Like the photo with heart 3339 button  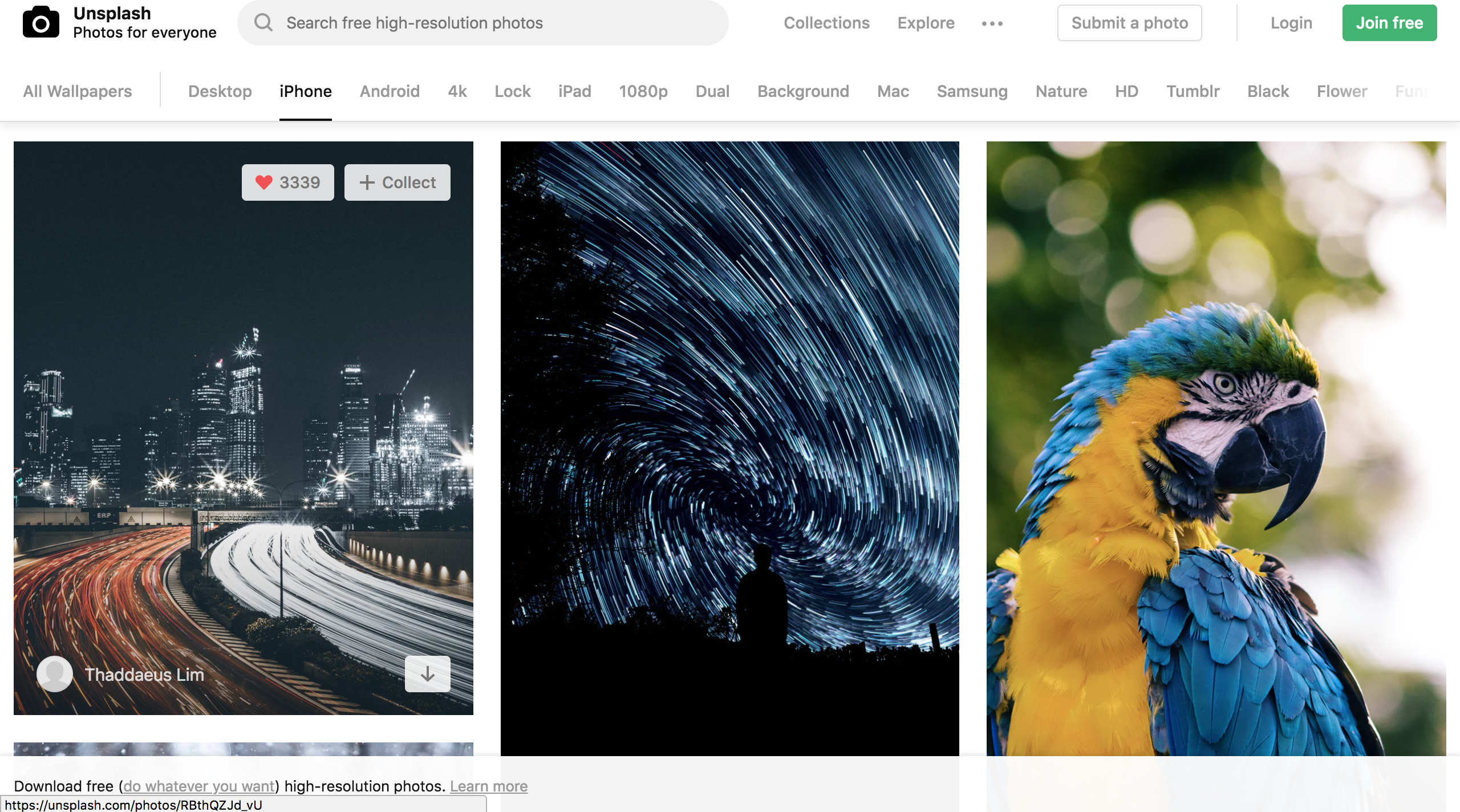(287, 182)
